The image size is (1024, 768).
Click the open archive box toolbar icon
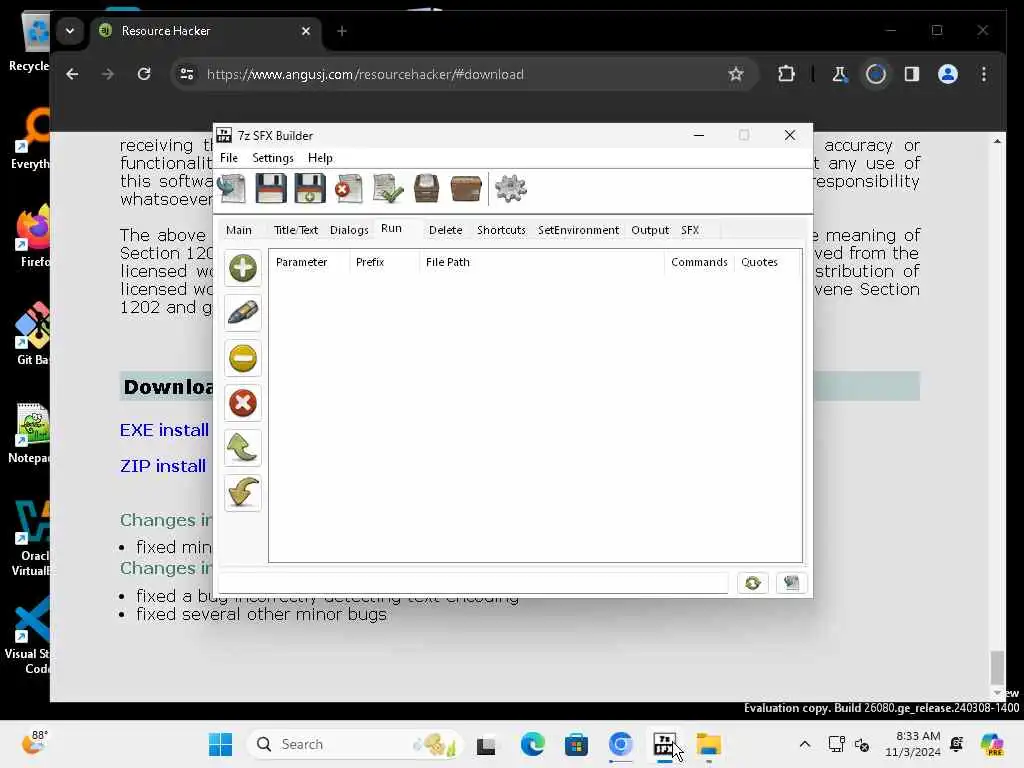(426, 189)
